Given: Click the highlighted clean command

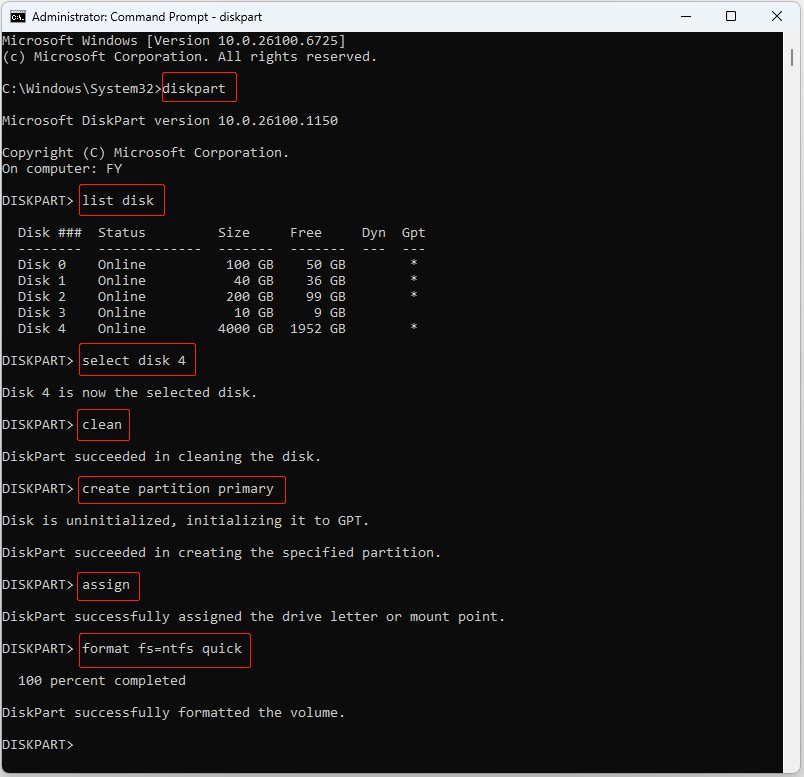Looking at the screenshot, I should [102, 424].
